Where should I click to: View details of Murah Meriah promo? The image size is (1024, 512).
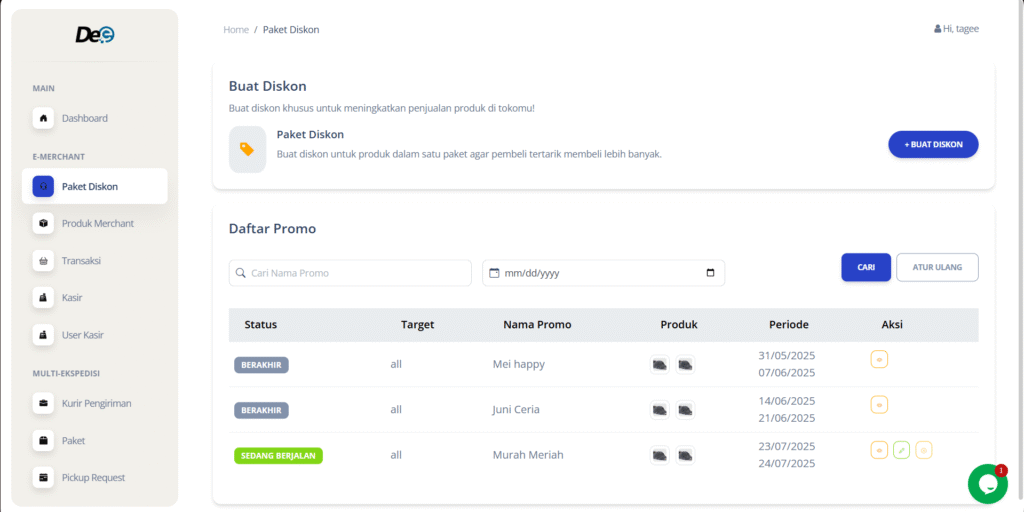coord(879,451)
